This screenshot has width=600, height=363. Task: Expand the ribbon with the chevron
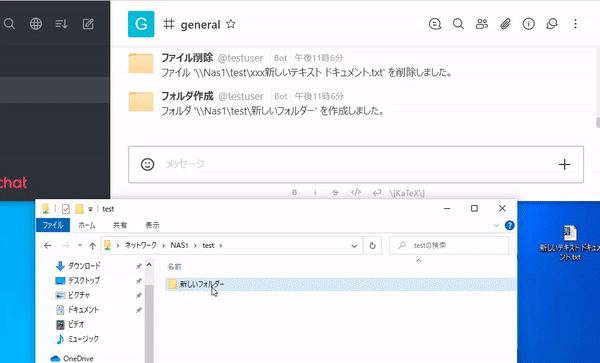(496, 225)
